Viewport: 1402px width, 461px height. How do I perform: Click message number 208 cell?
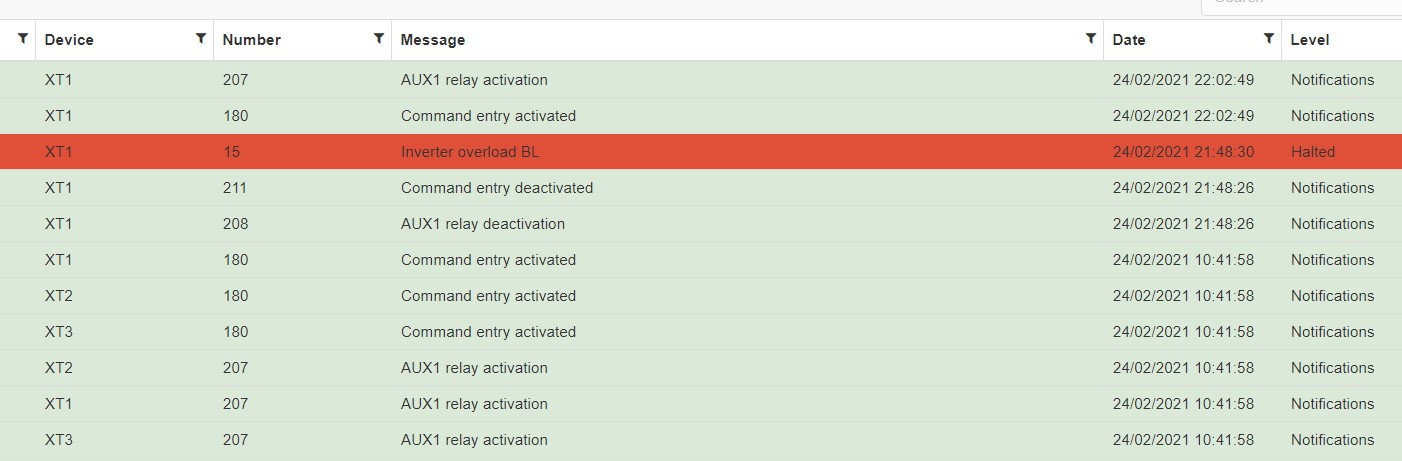(235, 224)
